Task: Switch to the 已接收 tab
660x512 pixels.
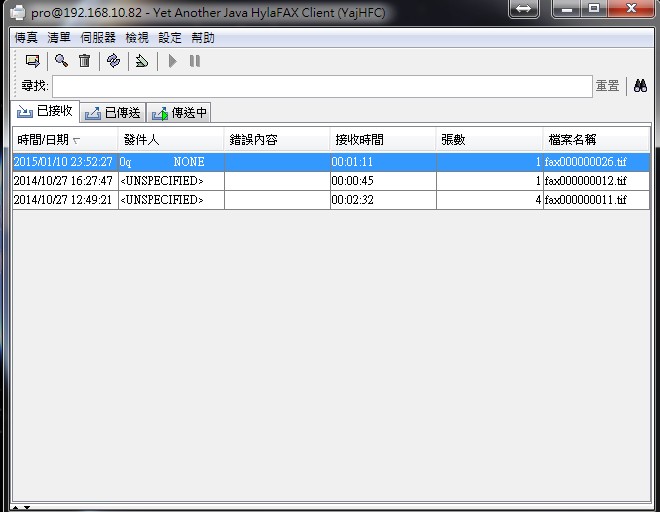Action: 45,111
